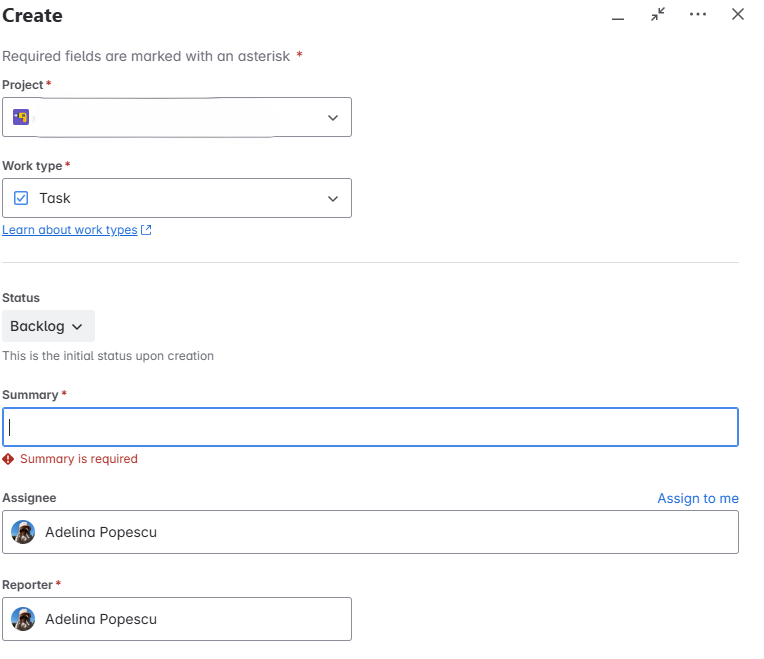Open the Learn about work types link
Screen dimensions: 764x659
[70, 230]
